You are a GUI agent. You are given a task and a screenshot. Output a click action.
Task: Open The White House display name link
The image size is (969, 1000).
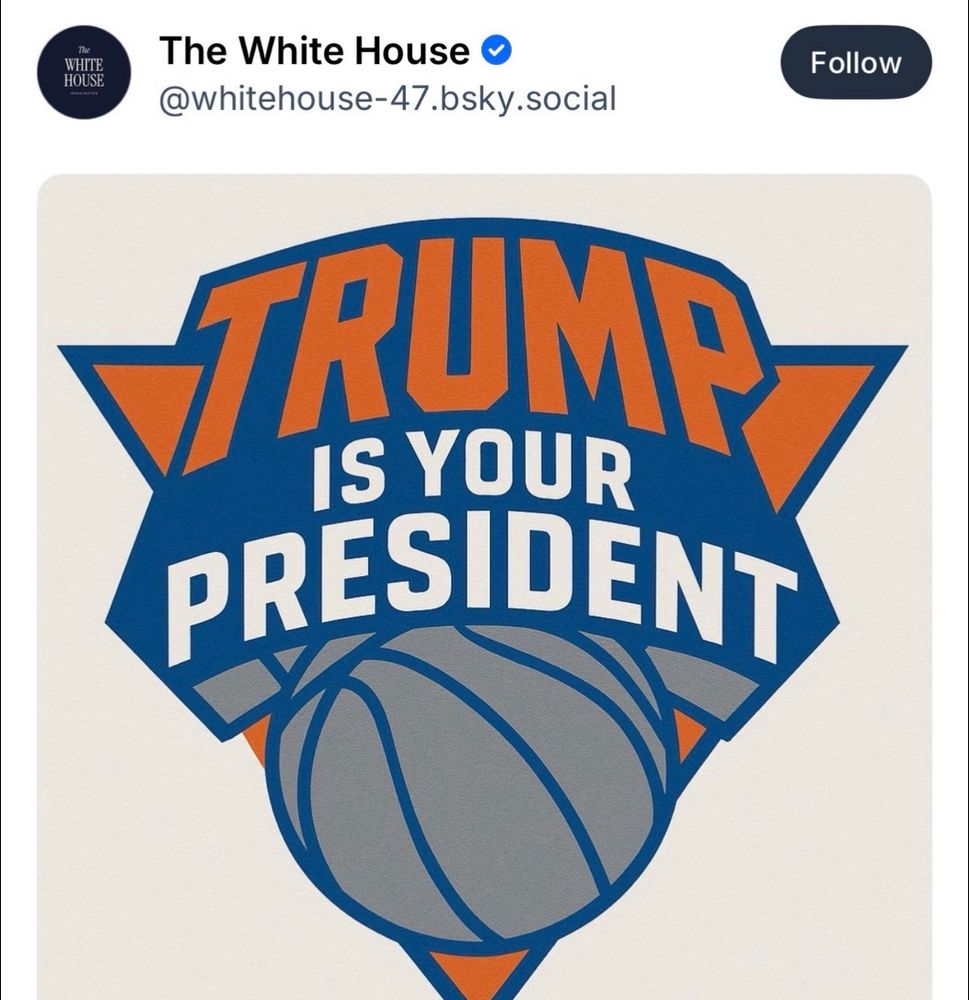point(314,50)
